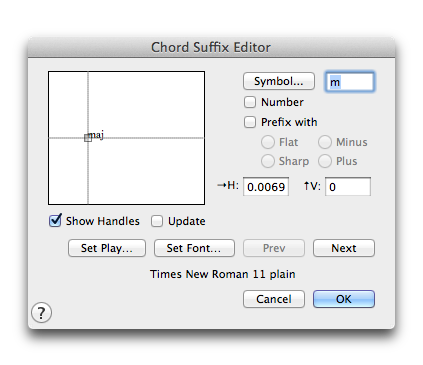Confirm with the OK button
423x365 pixels.
(344, 299)
